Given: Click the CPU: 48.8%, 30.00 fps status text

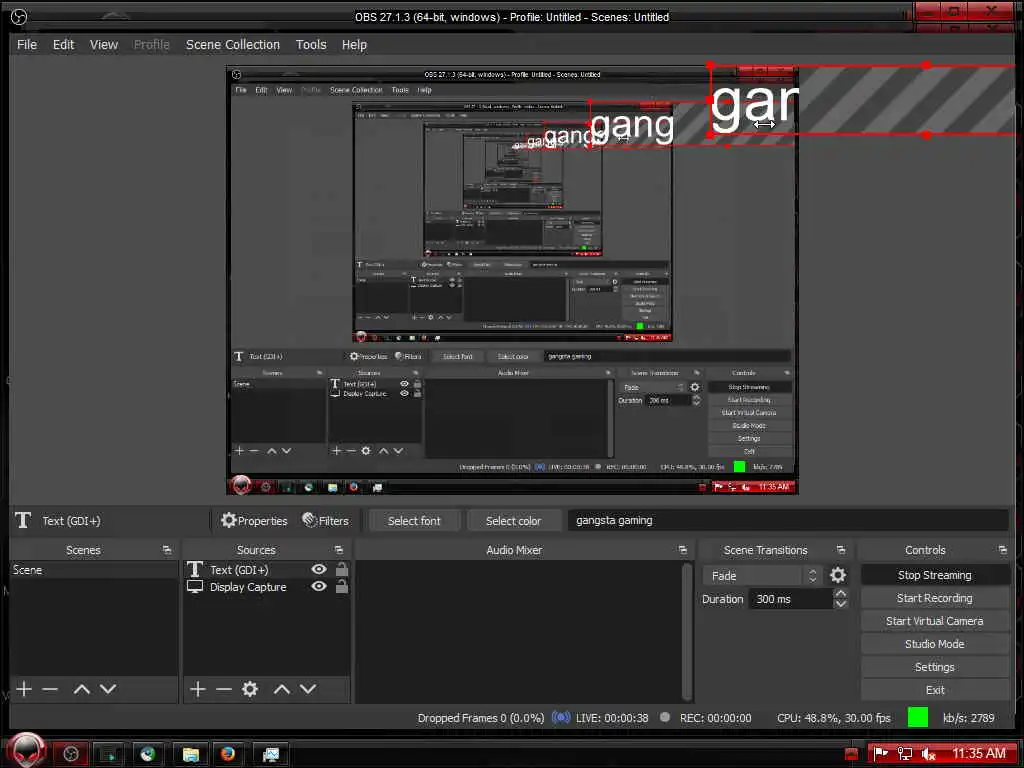Looking at the screenshot, I should pos(834,718).
